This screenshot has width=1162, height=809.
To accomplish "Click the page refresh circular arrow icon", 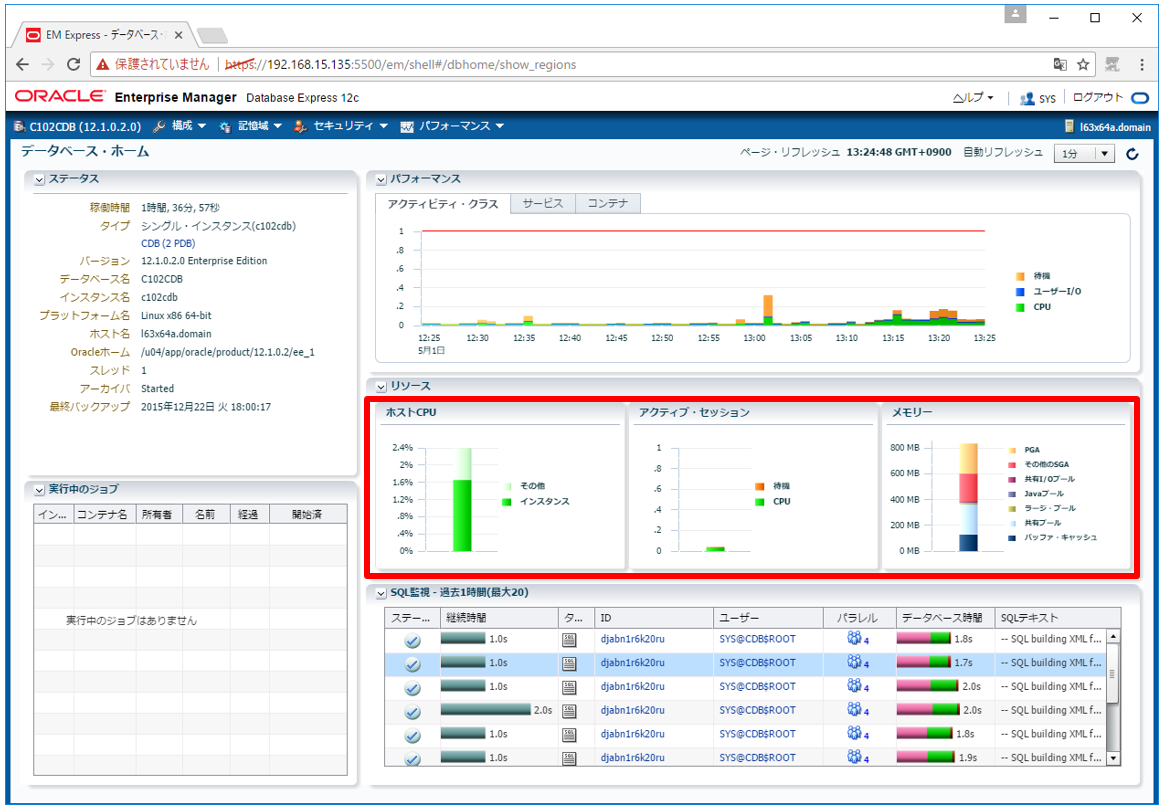I will coord(1132,154).
